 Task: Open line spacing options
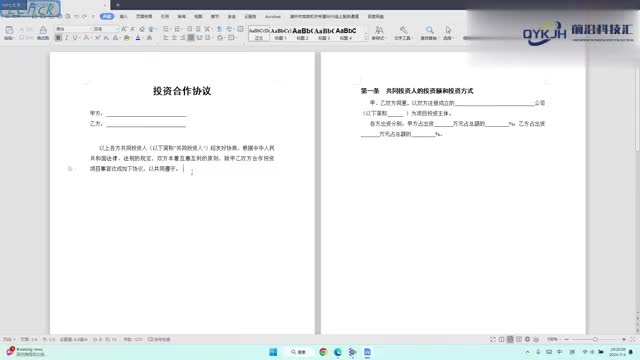click(209, 38)
